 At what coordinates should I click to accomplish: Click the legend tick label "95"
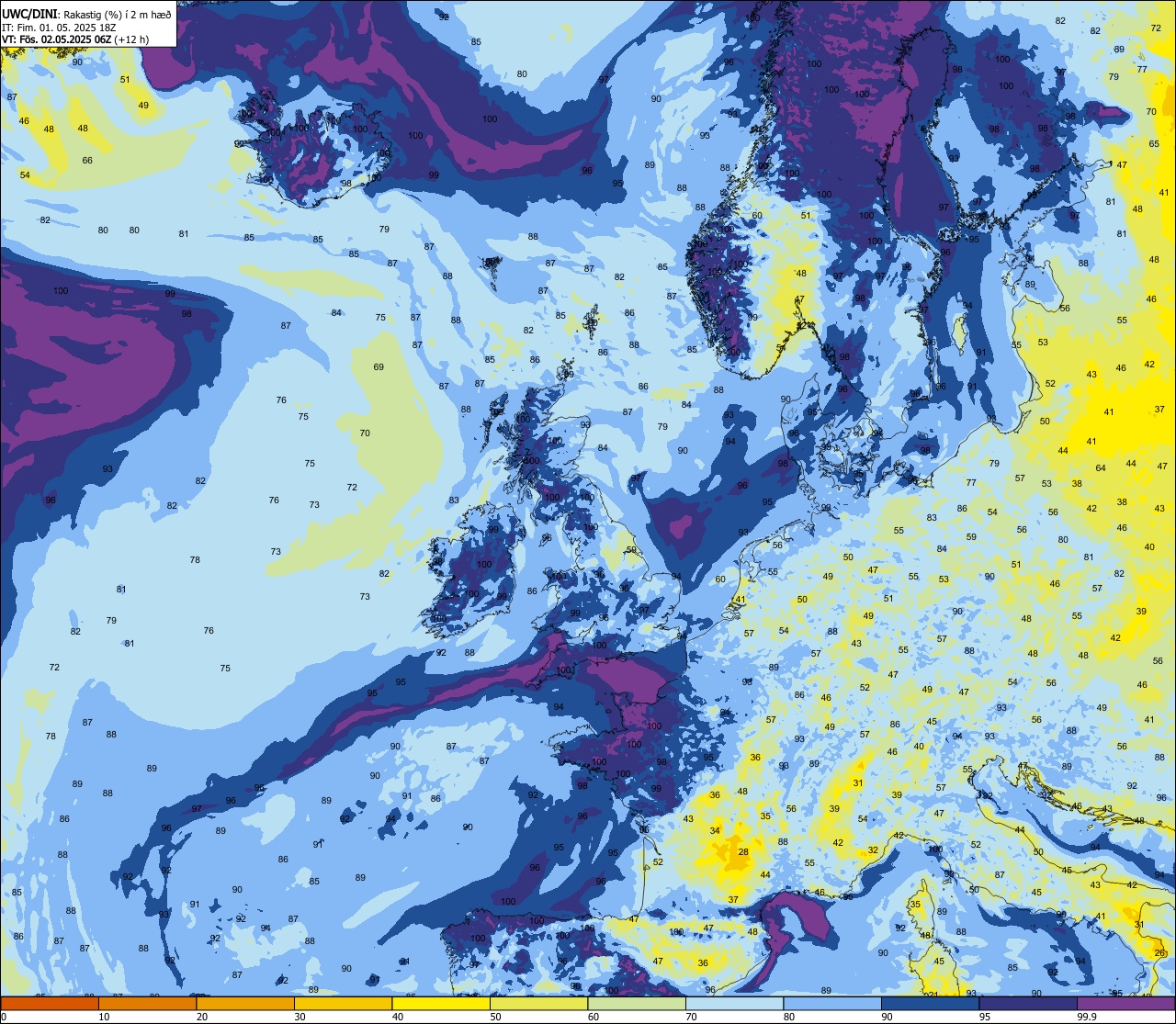tap(985, 1017)
